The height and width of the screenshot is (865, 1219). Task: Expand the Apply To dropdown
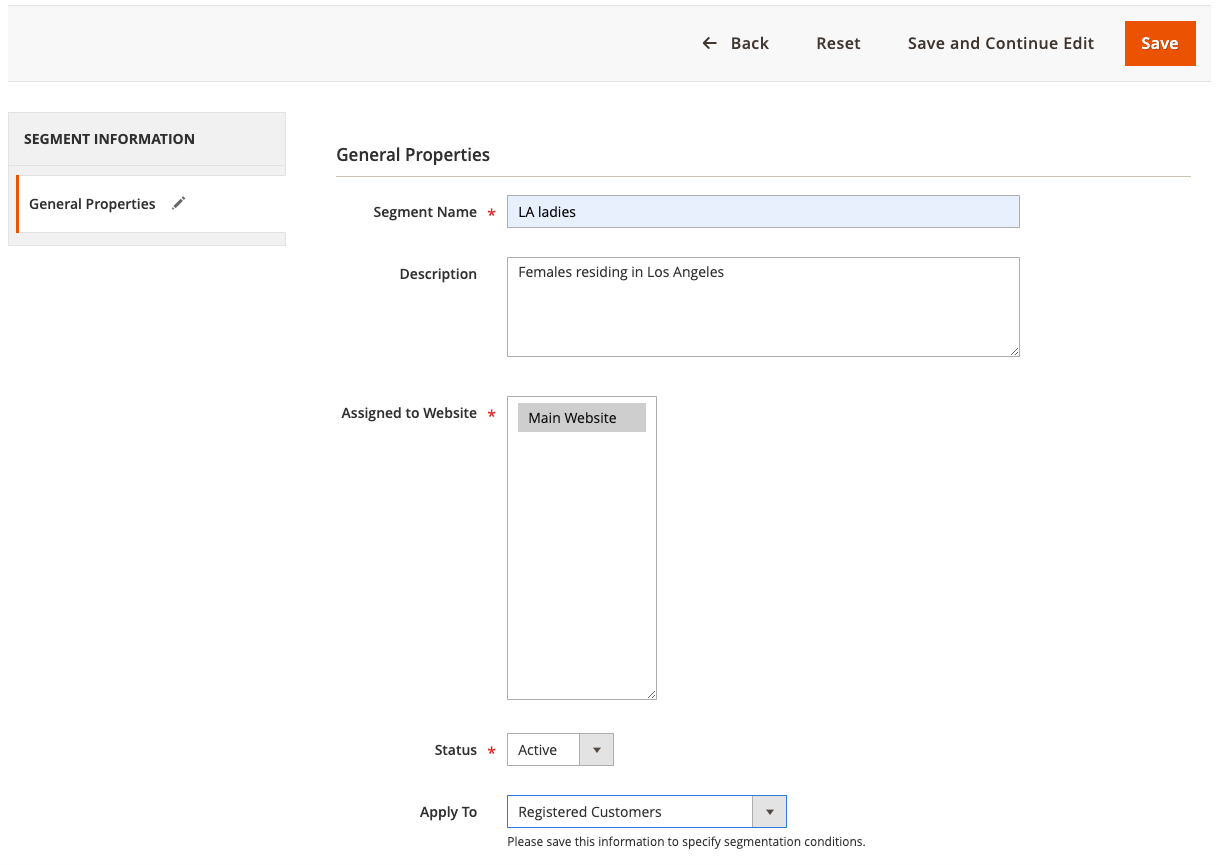646,812
